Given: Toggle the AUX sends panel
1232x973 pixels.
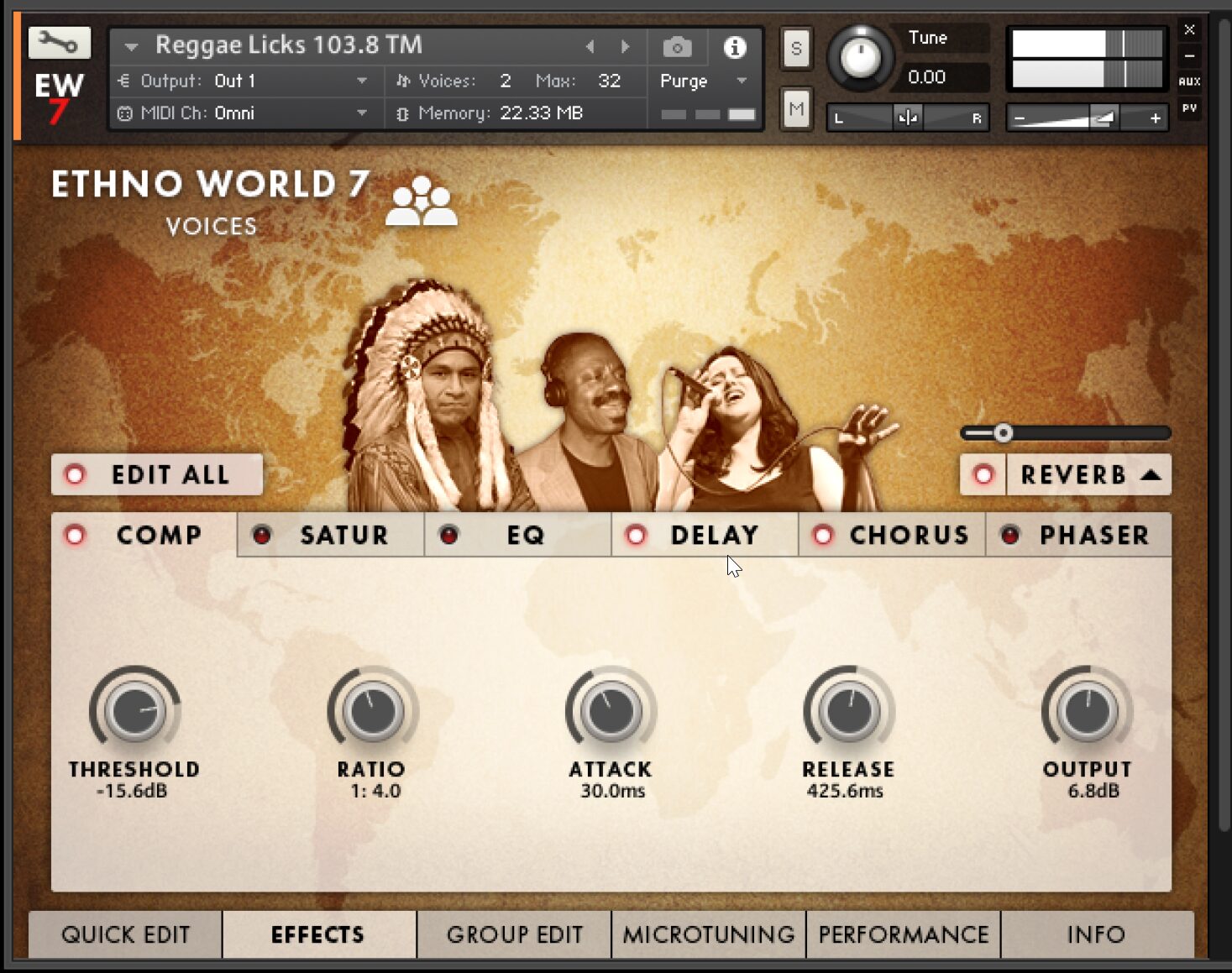Looking at the screenshot, I should coord(1189,81).
